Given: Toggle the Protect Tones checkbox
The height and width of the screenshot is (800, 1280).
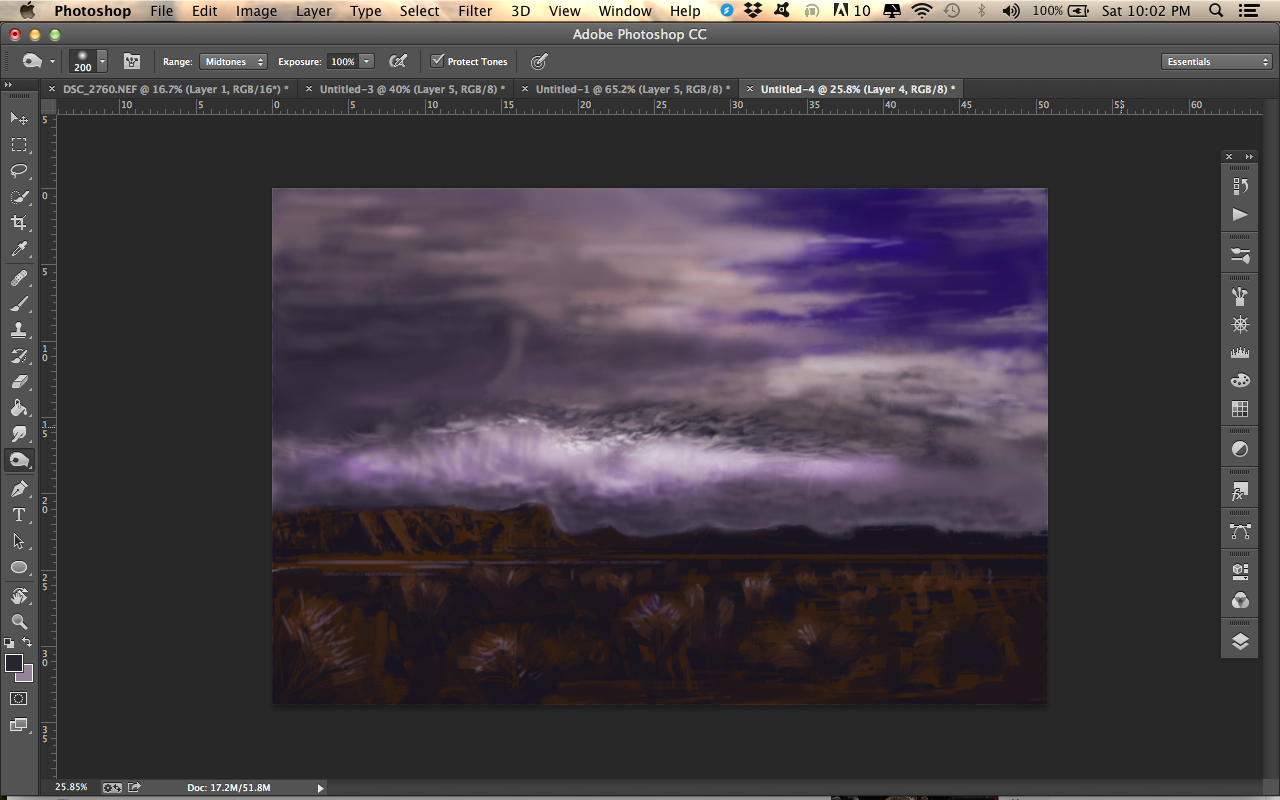Looking at the screenshot, I should coord(437,61).
